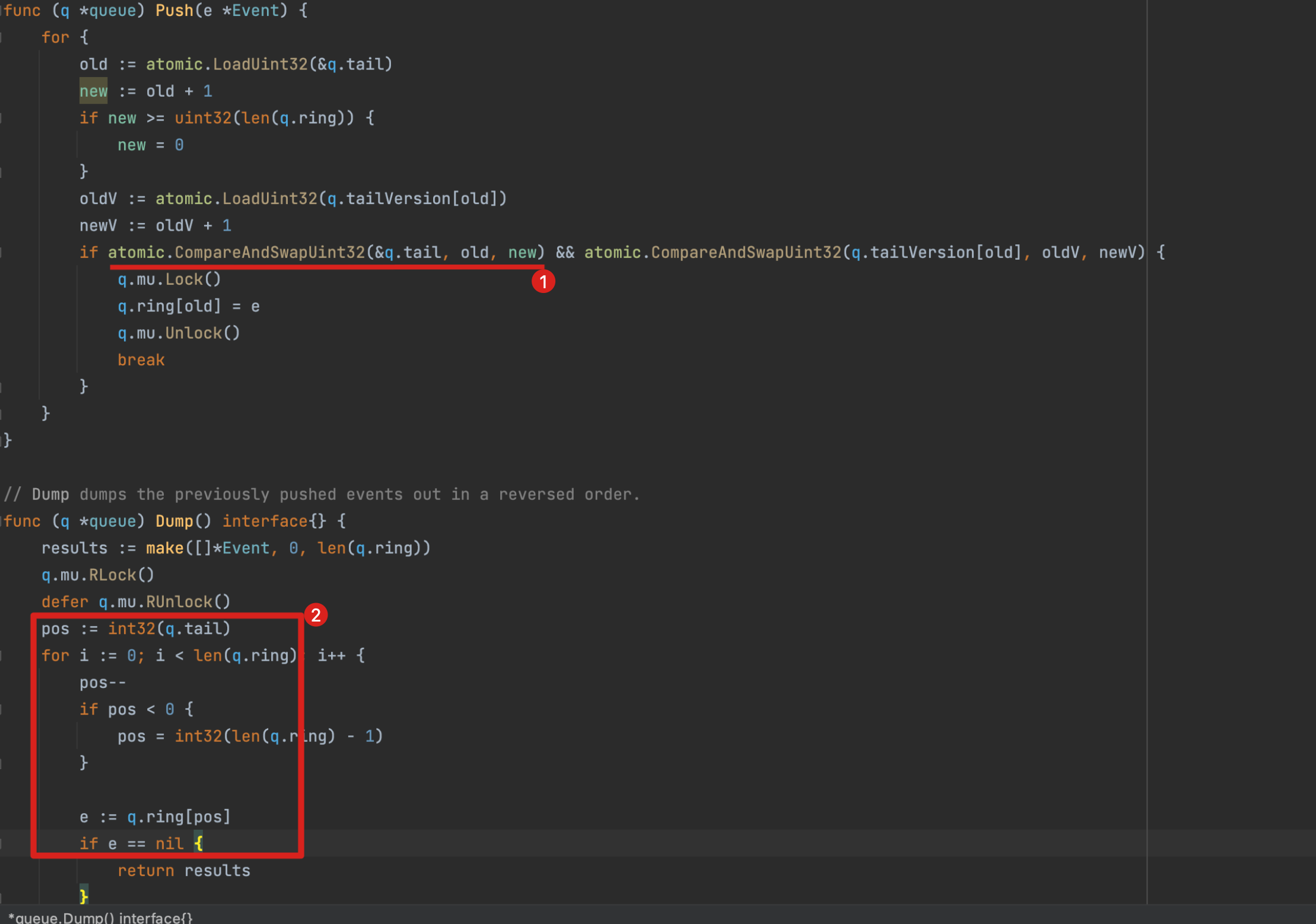Click the q.mu.Lock() statement
The height and width of the screenshot is (924, 1316).
(169, 279)
